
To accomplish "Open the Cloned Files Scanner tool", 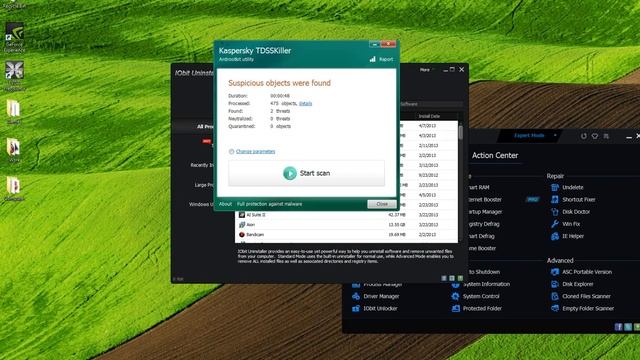I will click(581, 296).
